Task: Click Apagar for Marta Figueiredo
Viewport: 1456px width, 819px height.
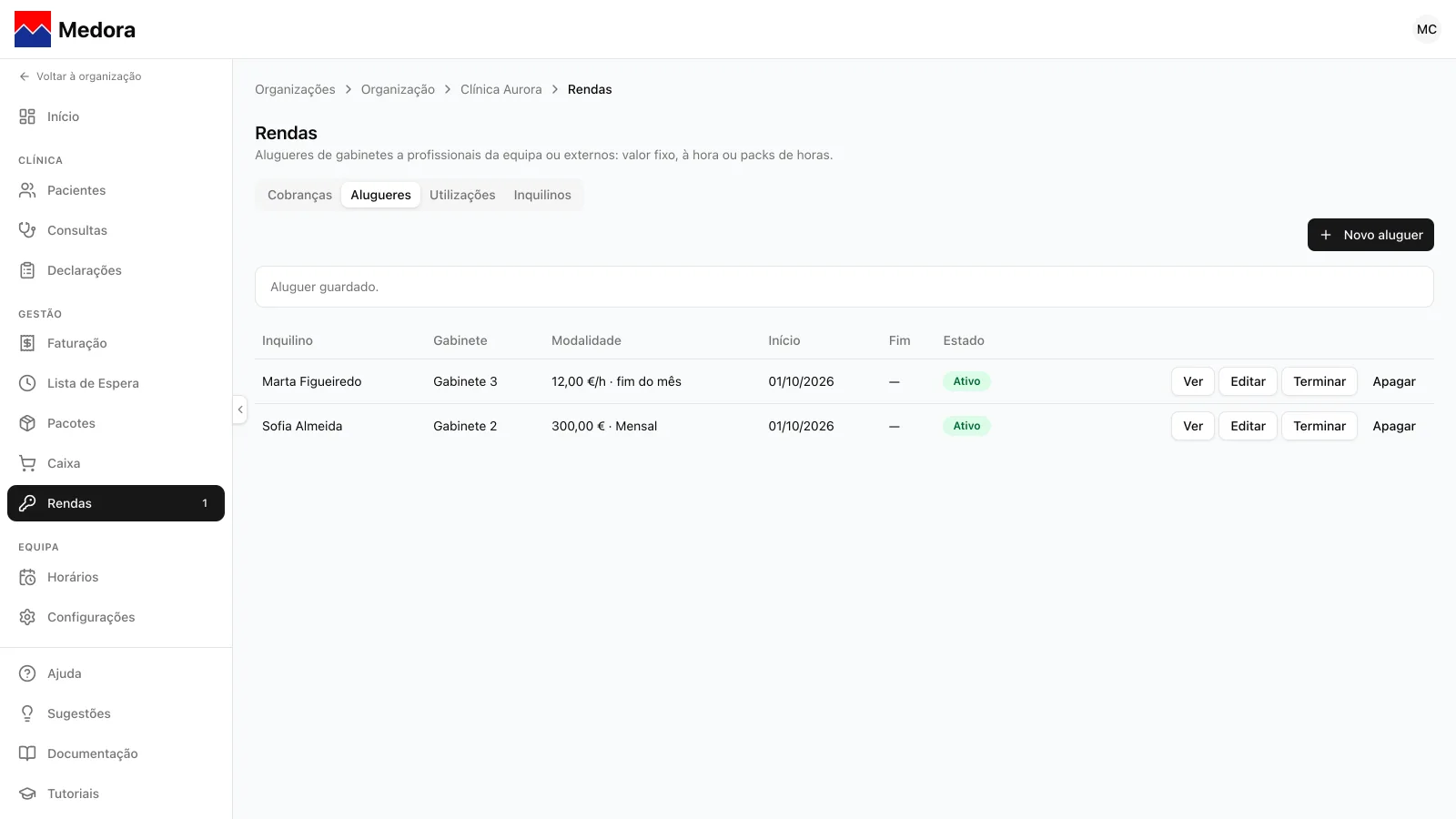Action: click(x=1394, y=381)
